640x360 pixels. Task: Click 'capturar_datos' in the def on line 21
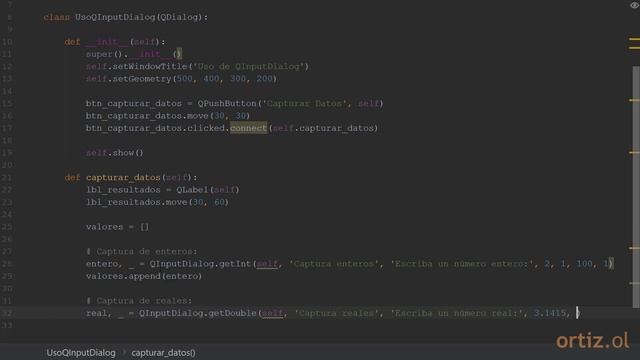[123, 178]
